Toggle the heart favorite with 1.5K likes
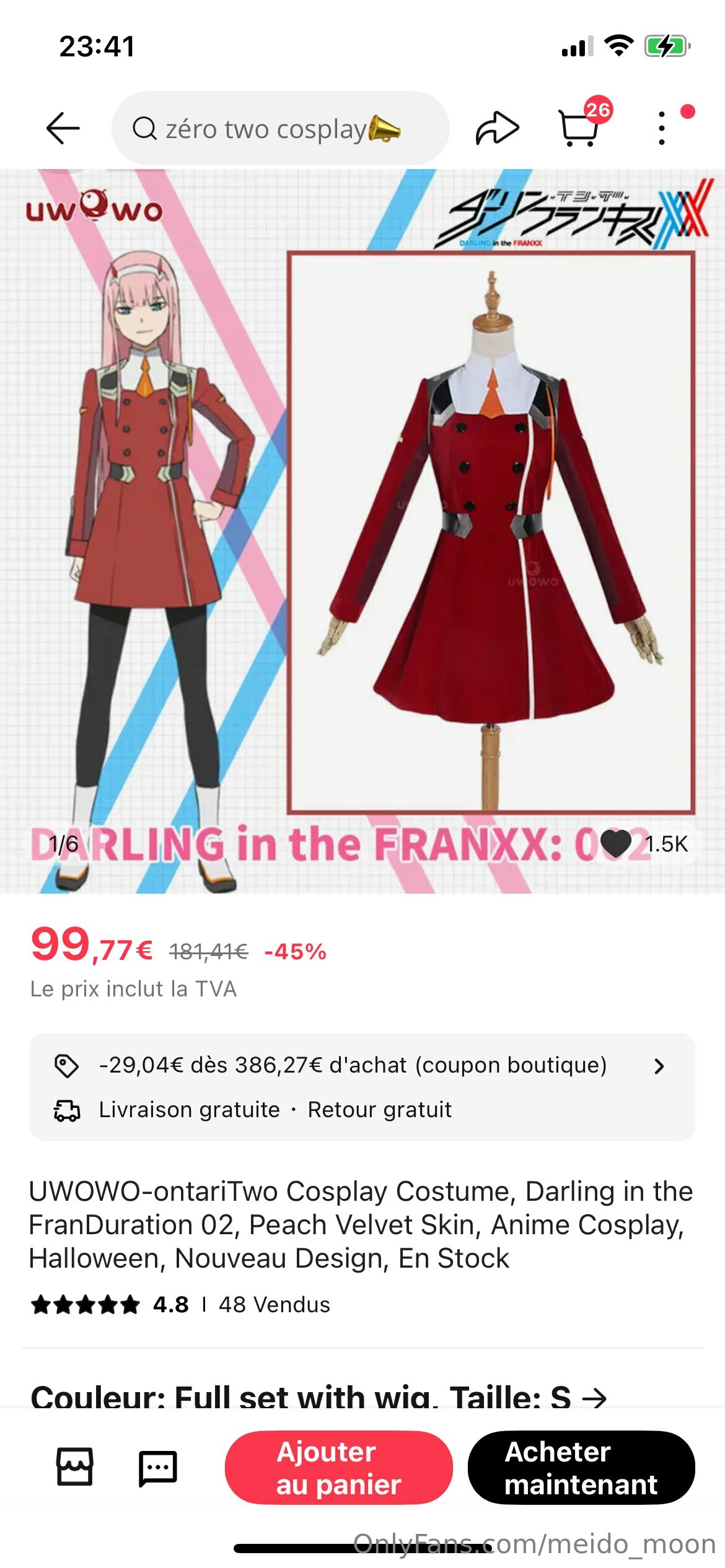This screenshot has height=1568, width=725. (616, 843)
